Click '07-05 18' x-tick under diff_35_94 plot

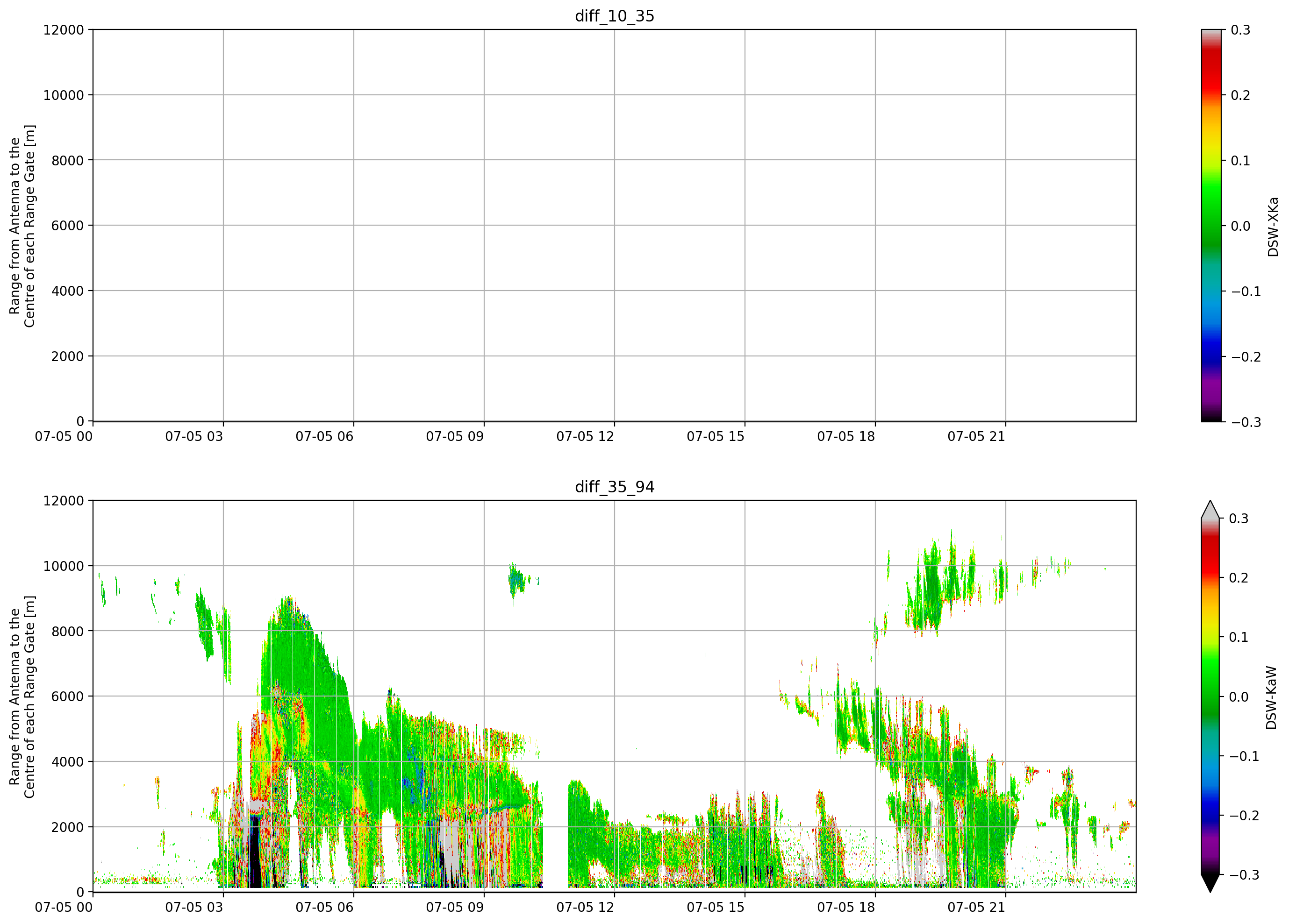[x=846, y=908]
